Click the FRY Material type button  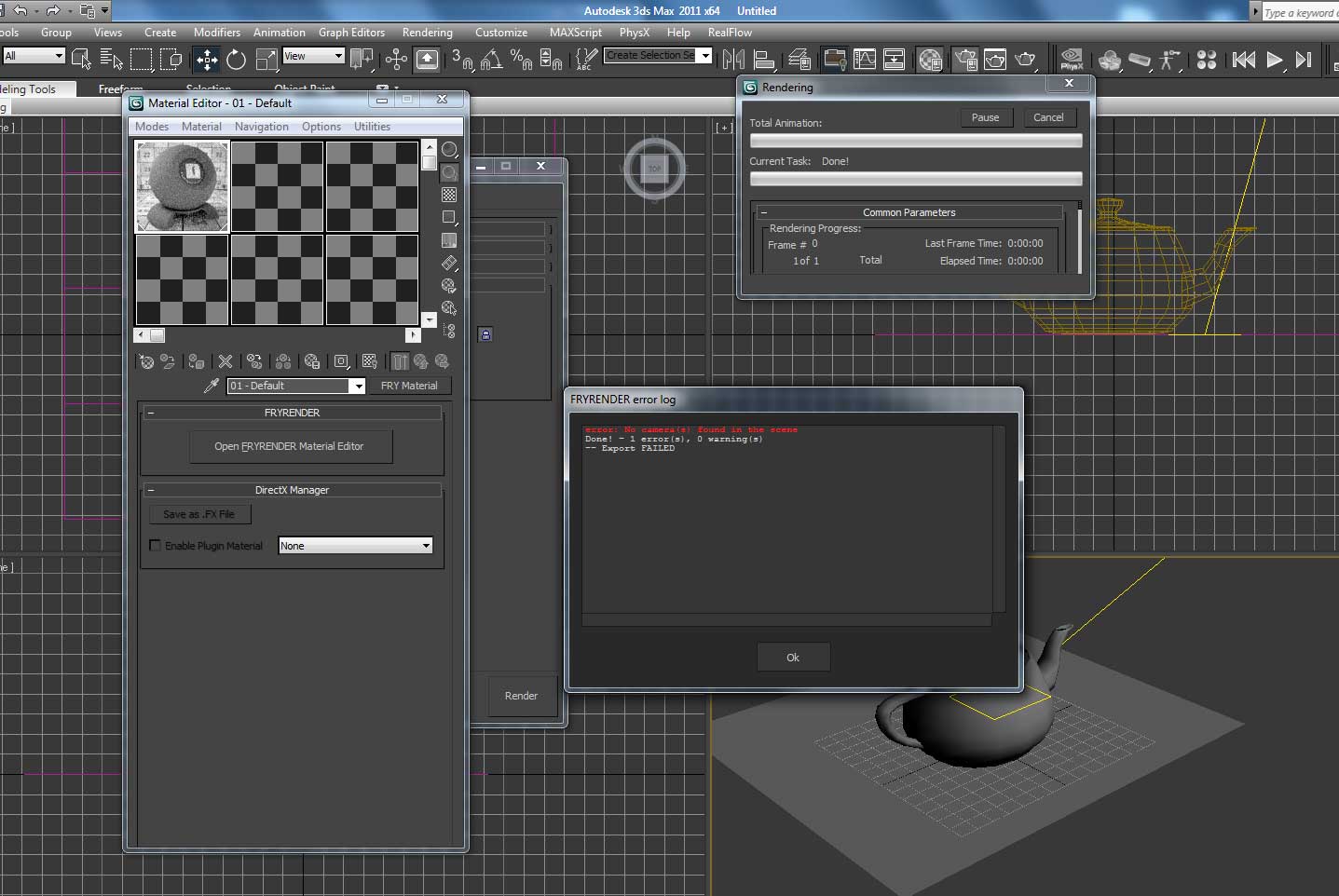[x=409, y=386]
